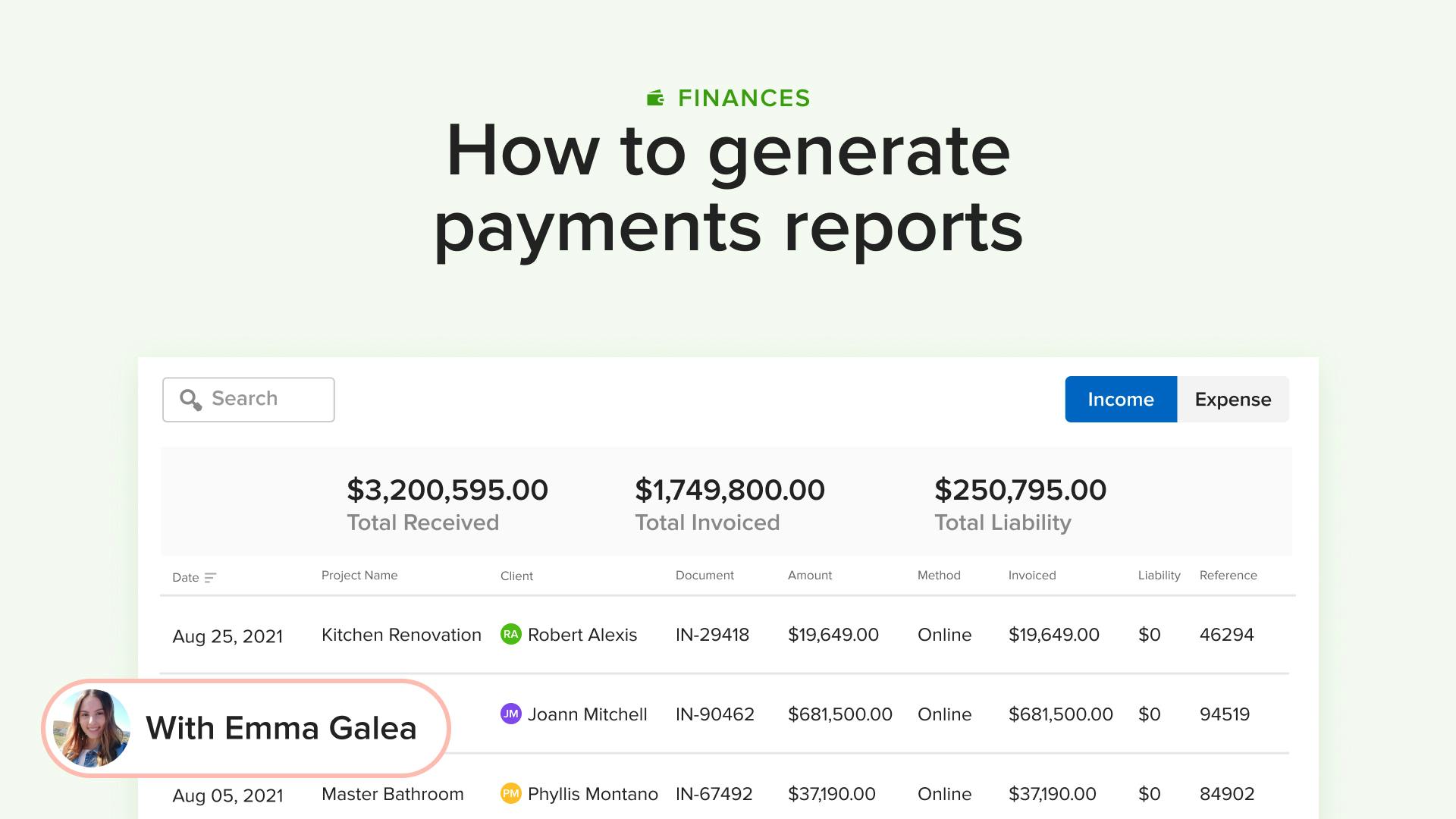Click the Date column sort icon
Image resolution: width=1456 pixels, height=819 pixels.
[x=211, y=578]
